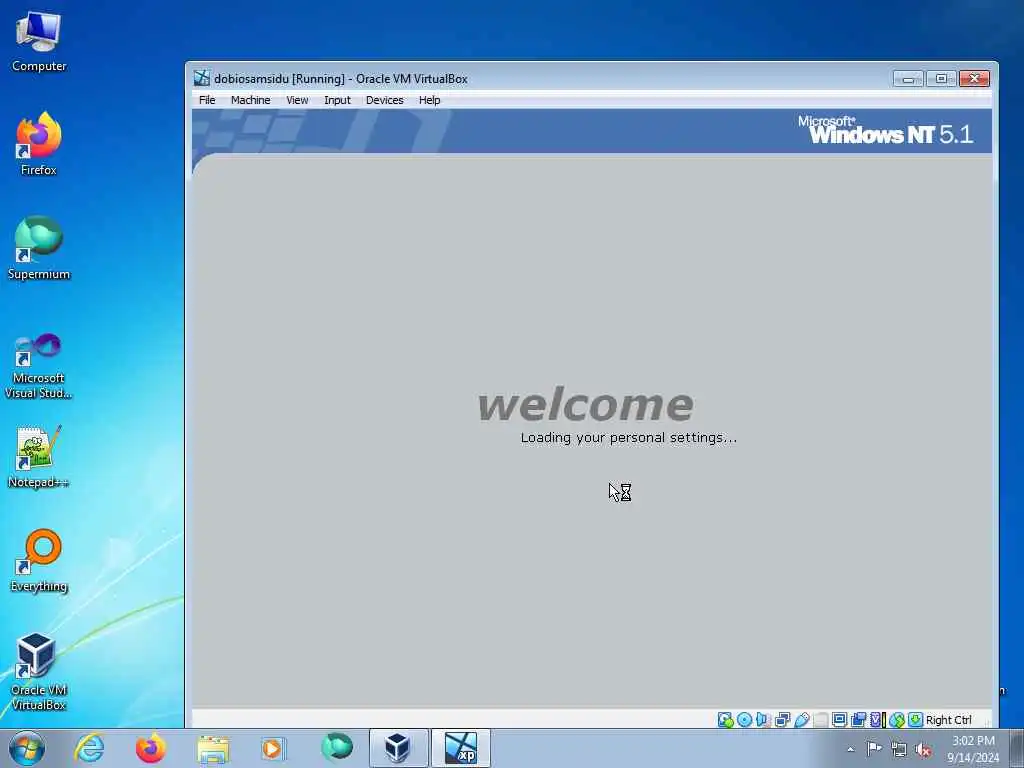Click the keyboard capture green arrow indicator
Viewport: 1024px width, 768px height.
click(916, 720)
